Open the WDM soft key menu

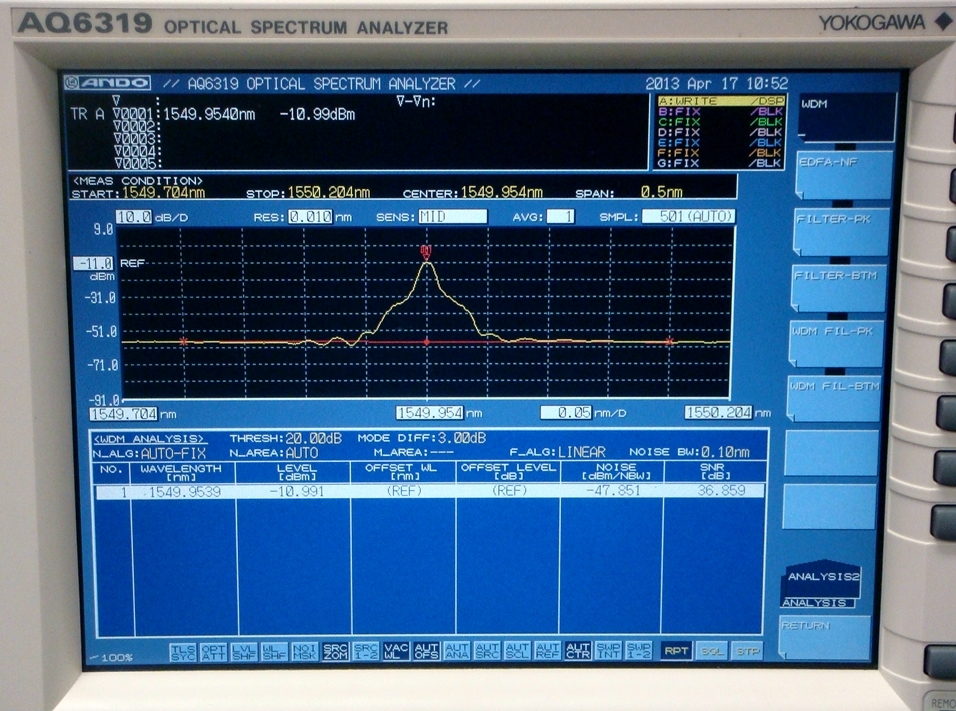[847, 117]
